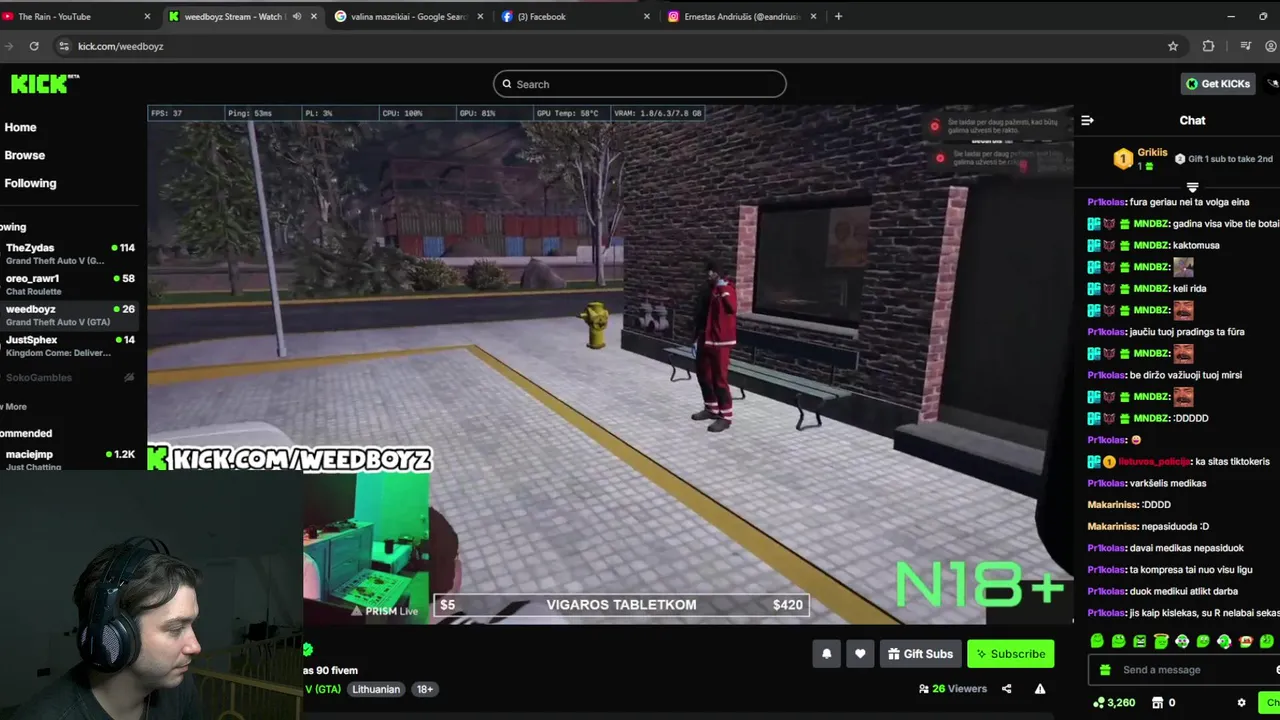Viewport: 1280px width, 720px height.
Task: Open chat settings gear icon
Action: [x=1241, y=703]
